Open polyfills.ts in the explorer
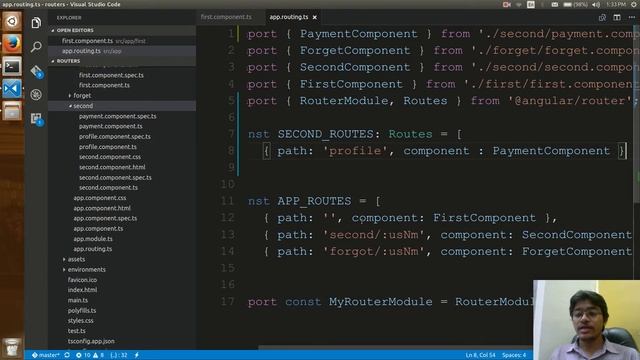Screen dimensions: 640x360 82,311
